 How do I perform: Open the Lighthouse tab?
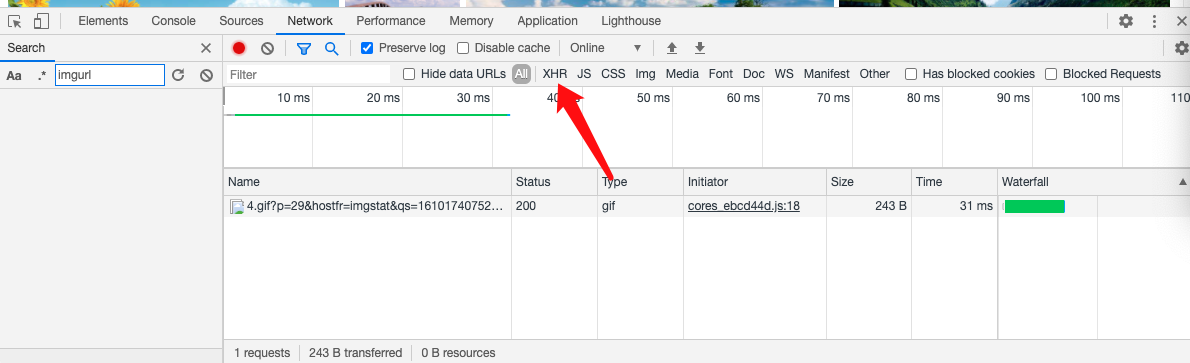point(631,21)
